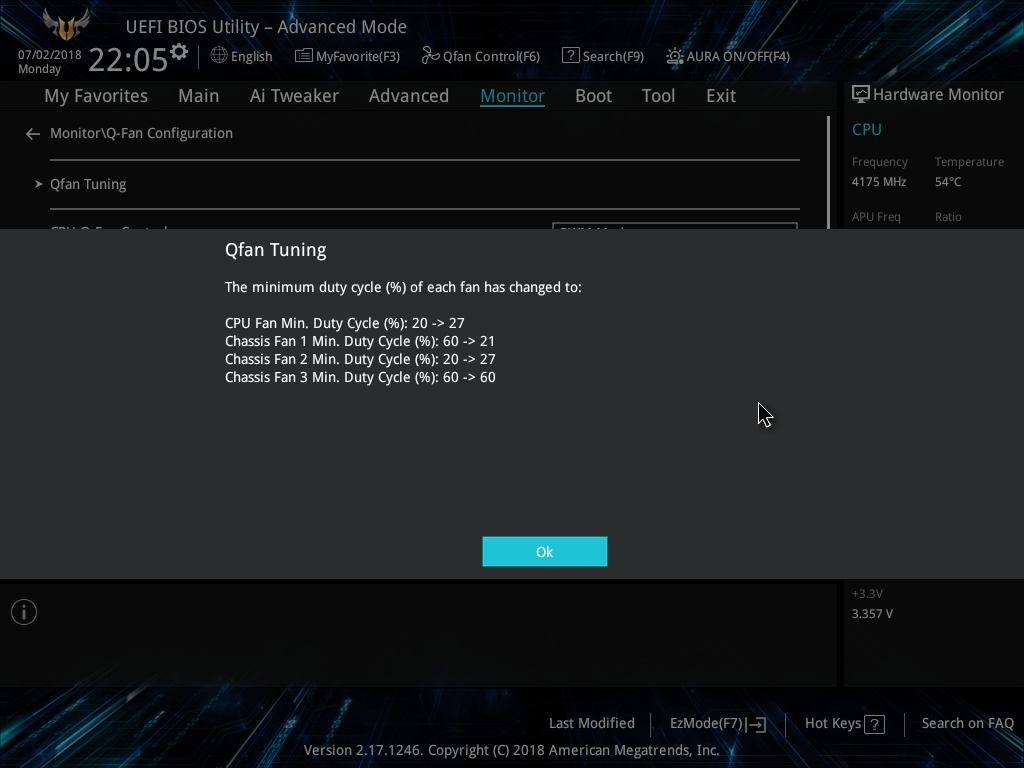The image size is (1024, 768).
Task: Click the Monday weekday text
Action: tap(39, 69)
